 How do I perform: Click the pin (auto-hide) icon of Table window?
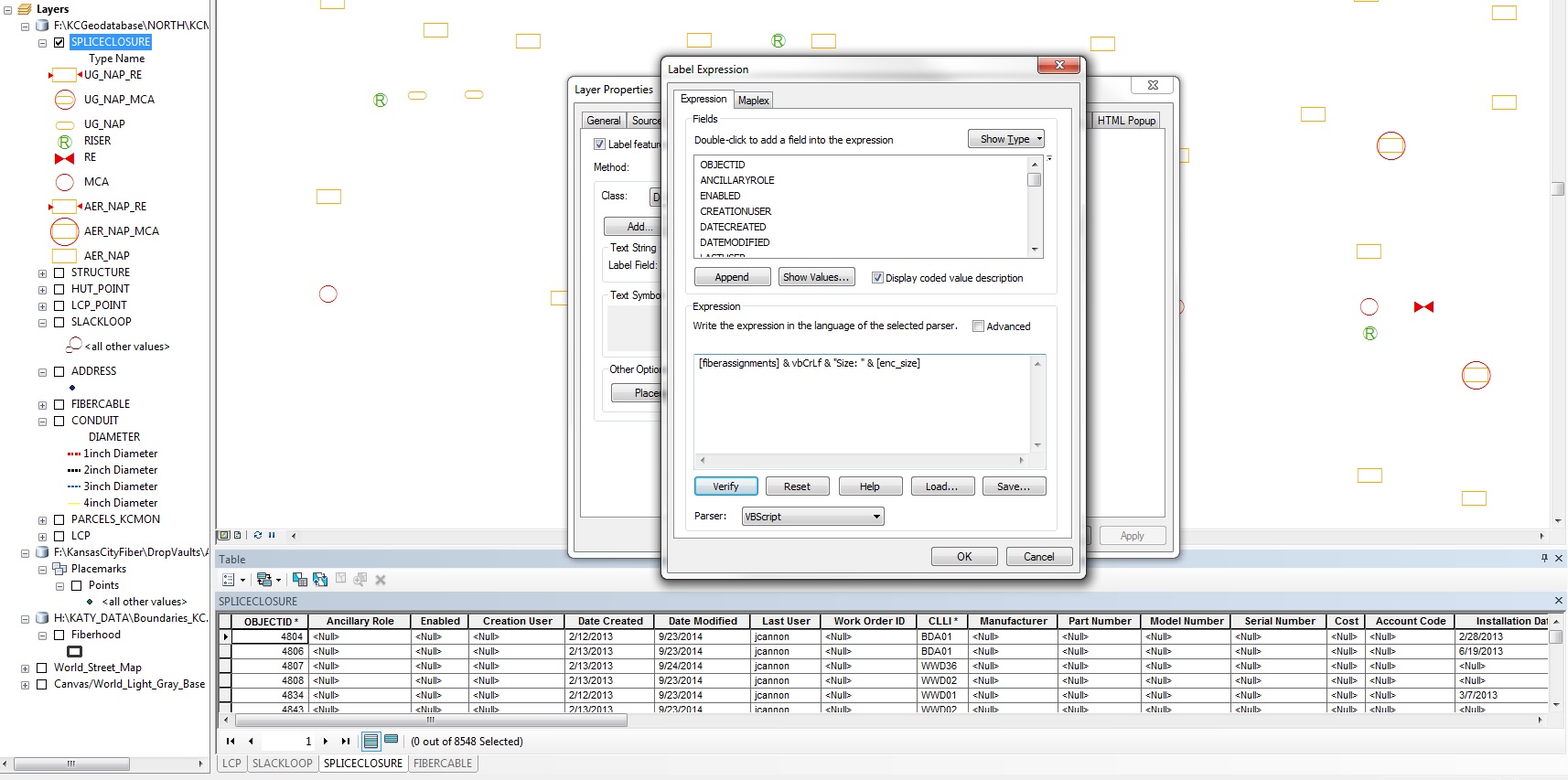[x=1544, y=558]
